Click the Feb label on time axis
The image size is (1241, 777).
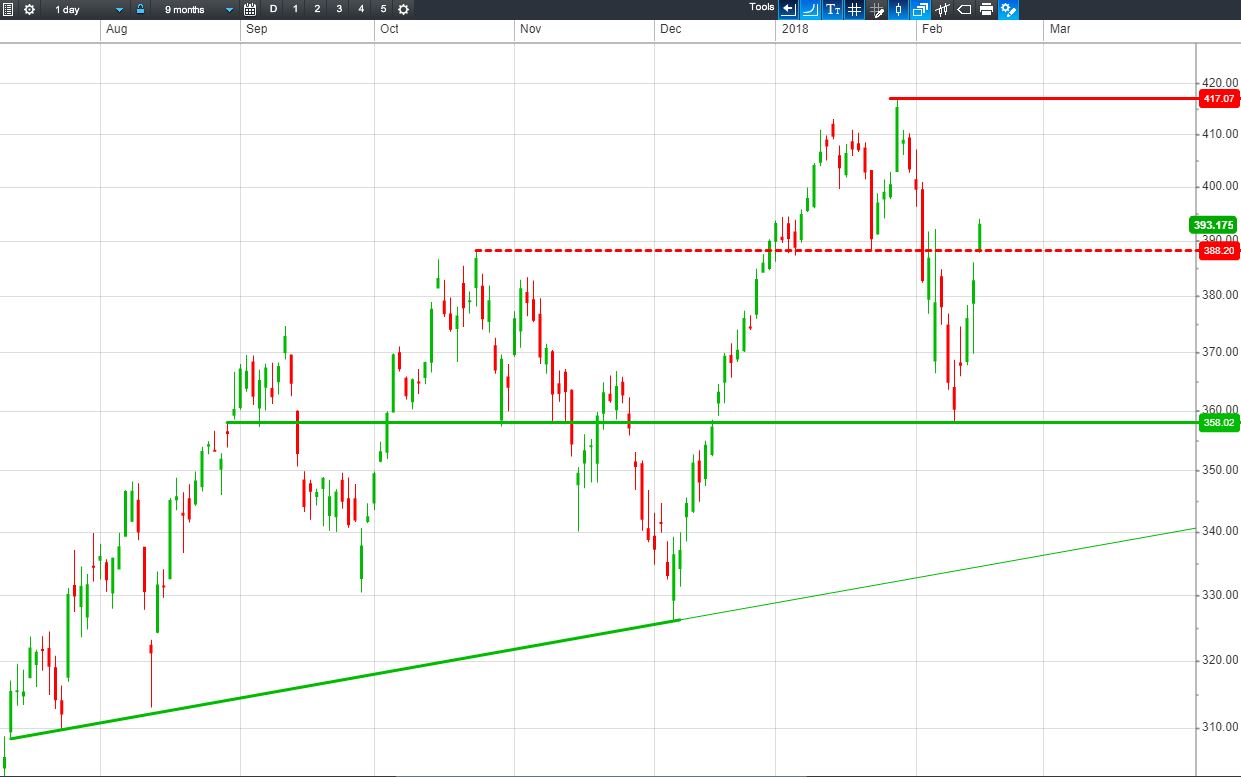(932, 29)
